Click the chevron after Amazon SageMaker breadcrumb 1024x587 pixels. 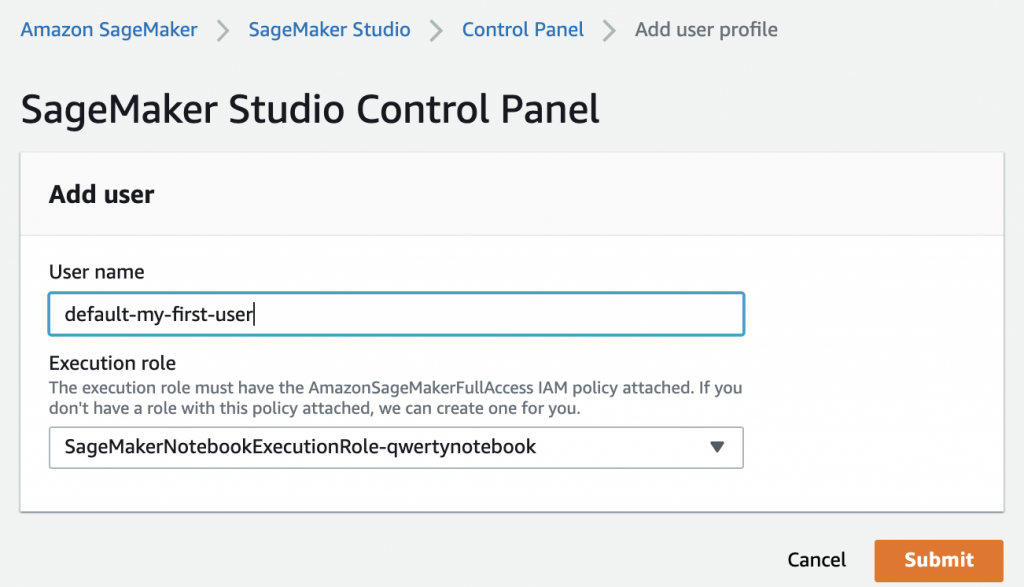click(222, 30)
